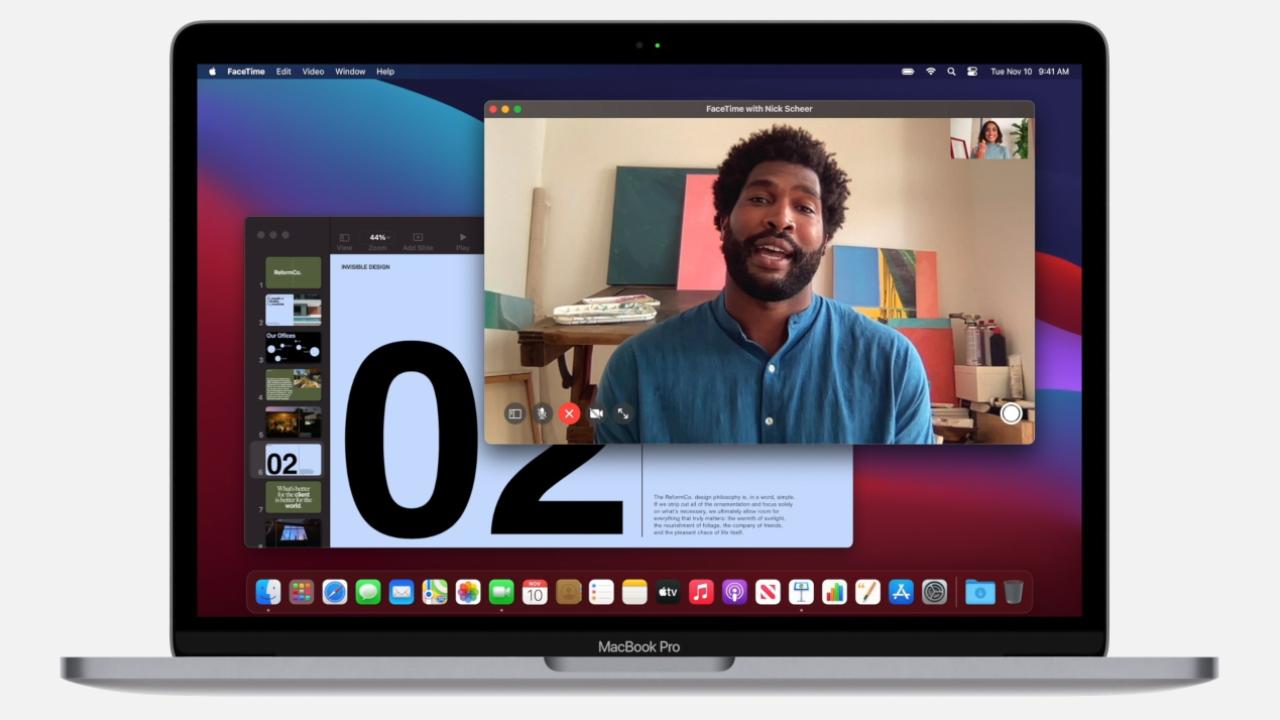This screenshot has height=720, width=1280.
Task: Open Spotlight search in menu bar
Action: 951,72
